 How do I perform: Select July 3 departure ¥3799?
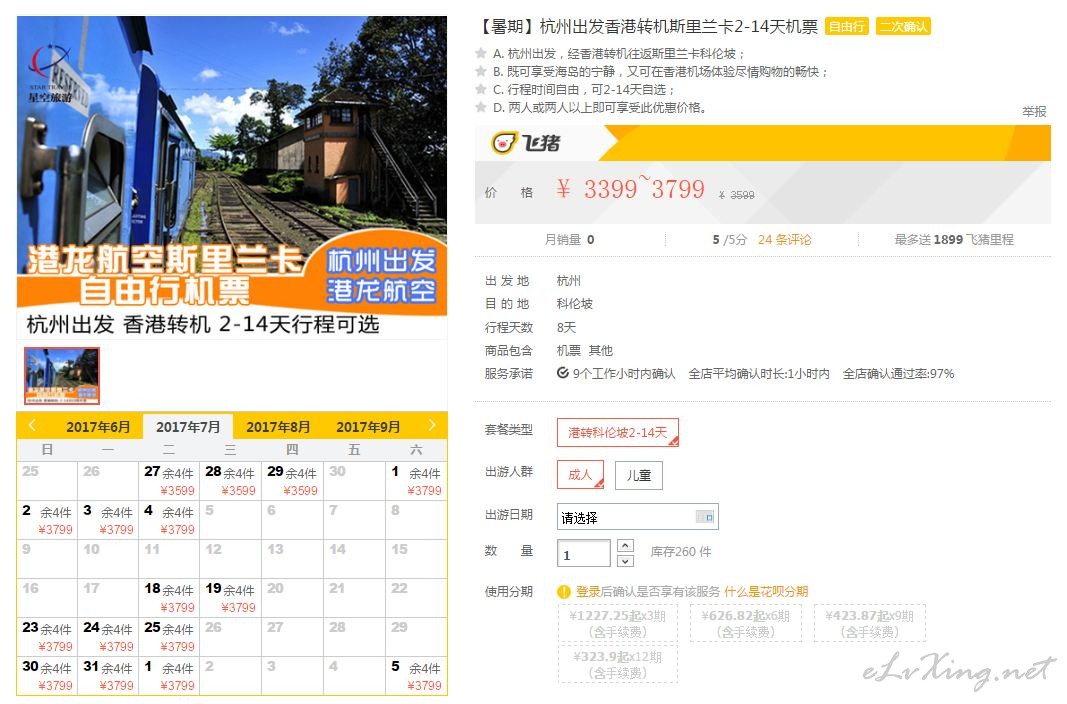pyautogui.click(x=108, y=520)
